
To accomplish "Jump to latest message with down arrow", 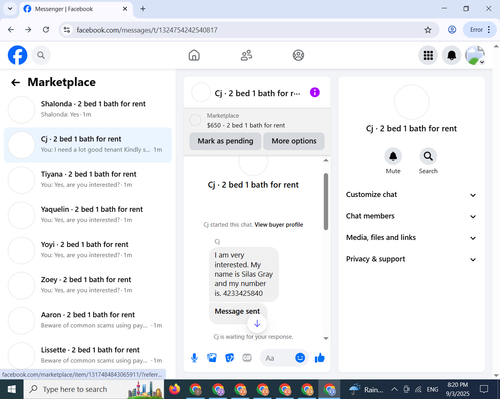I will point(257,323).
